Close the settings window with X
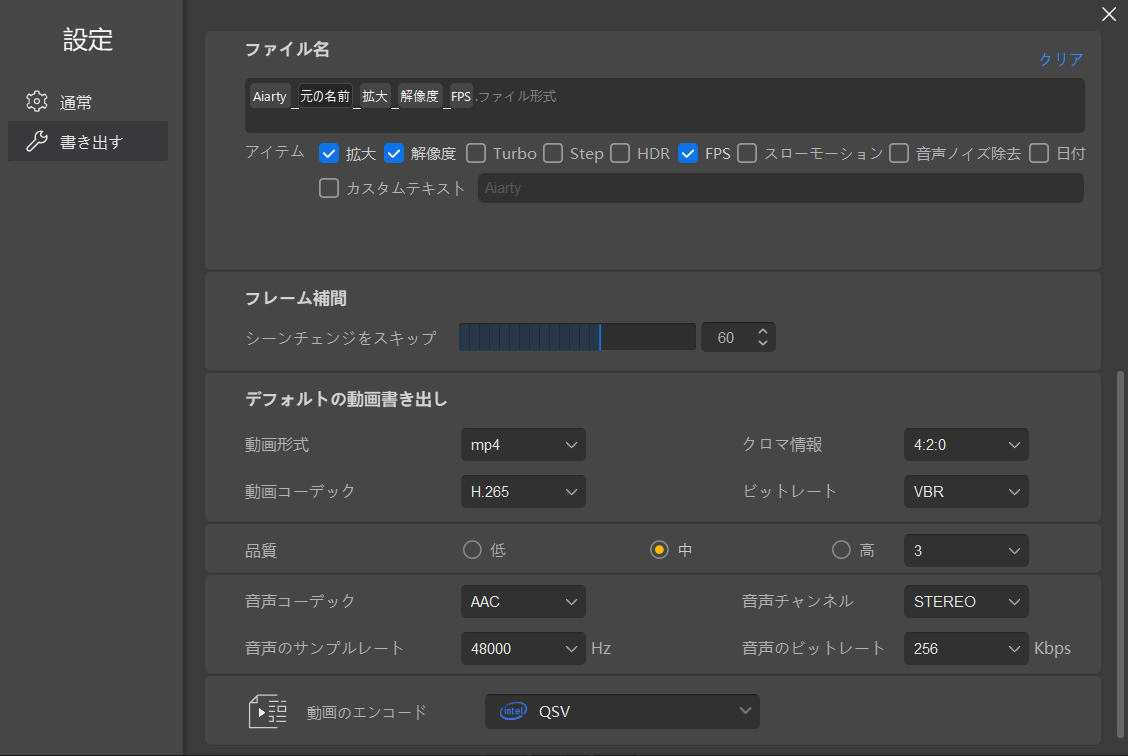The height and width of the screenshot is (756, 1128). tap(1108, 14)
